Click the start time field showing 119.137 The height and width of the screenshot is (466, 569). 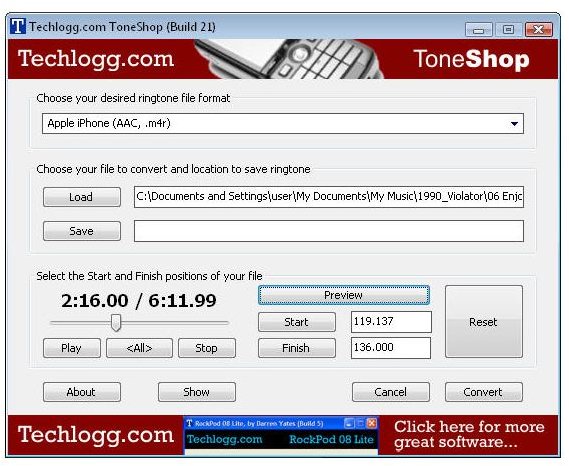tap(391, 322)
